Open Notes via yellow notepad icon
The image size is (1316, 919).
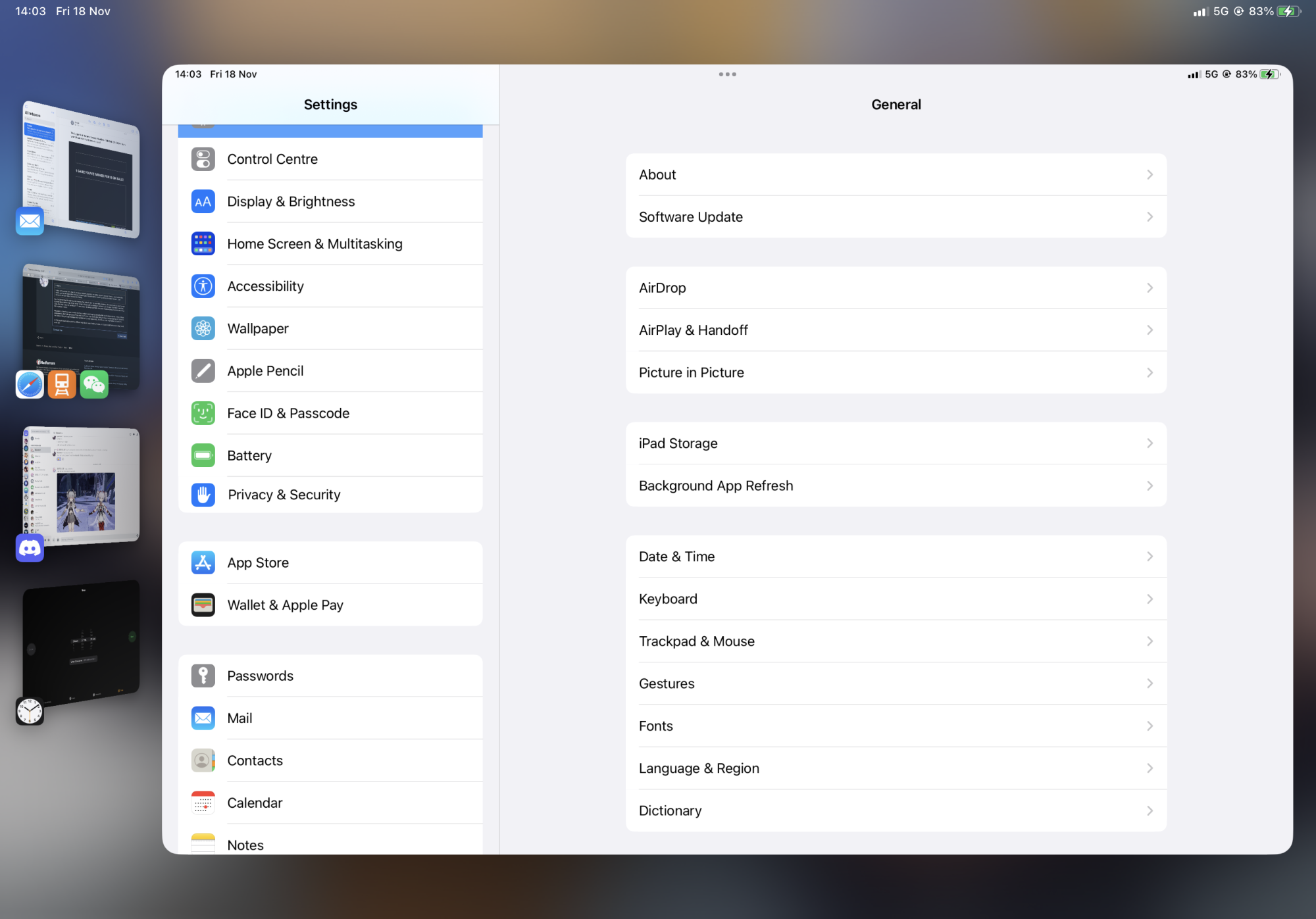click(x=203, y=843)
